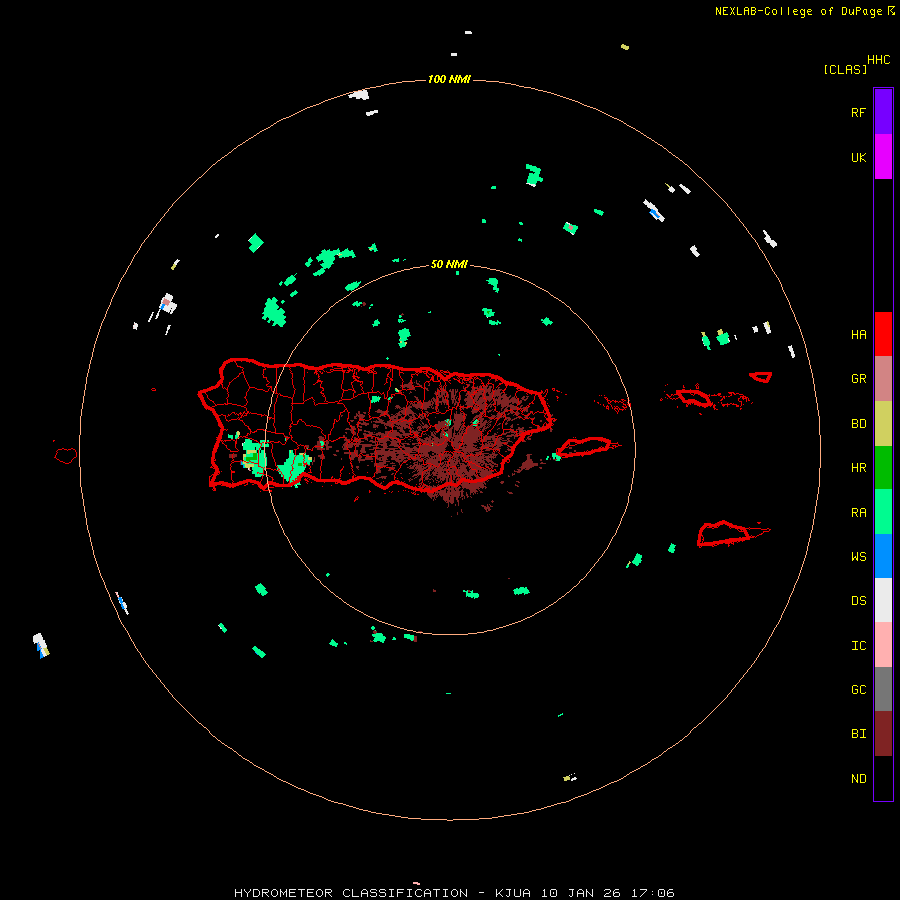Click the ND black legend swatch
Image resolution: width=900 pixels, height=900 pixels.
point(883,778)
